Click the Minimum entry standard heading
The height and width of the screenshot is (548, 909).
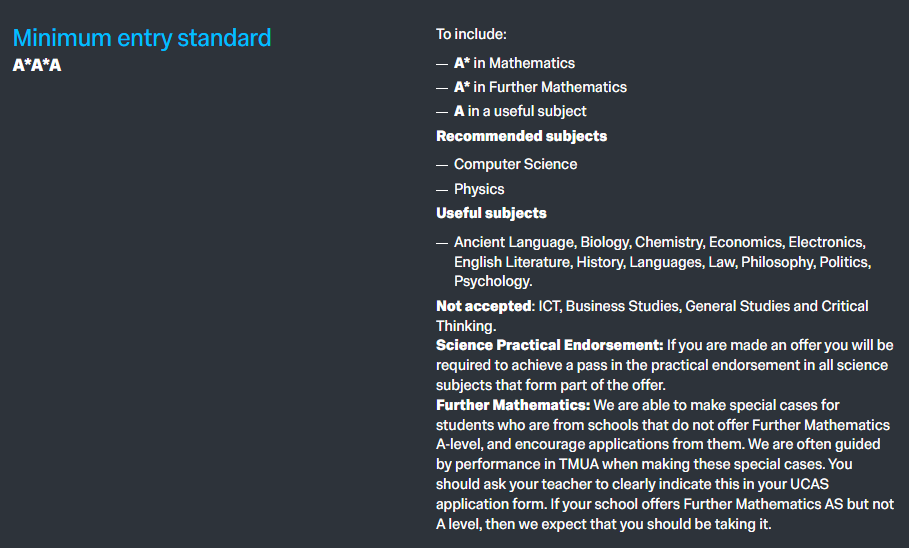(x=142, y=38)
